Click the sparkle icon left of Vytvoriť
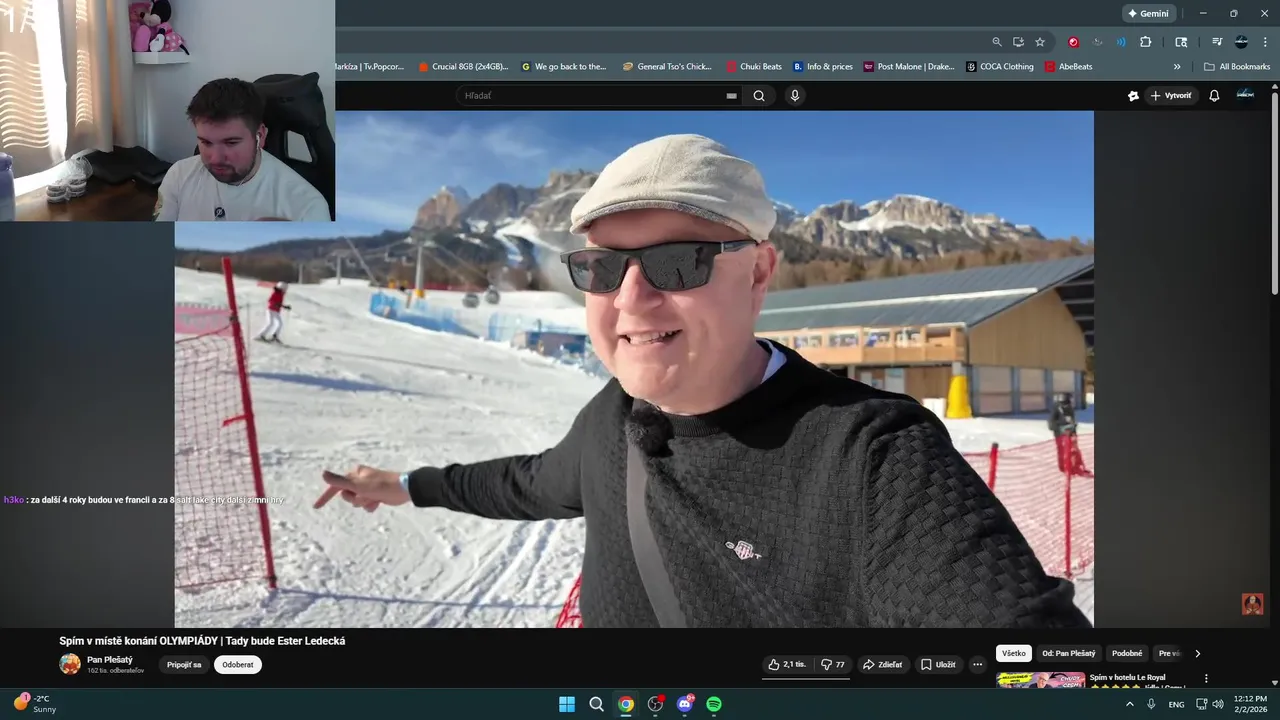 coord(1133,96)
